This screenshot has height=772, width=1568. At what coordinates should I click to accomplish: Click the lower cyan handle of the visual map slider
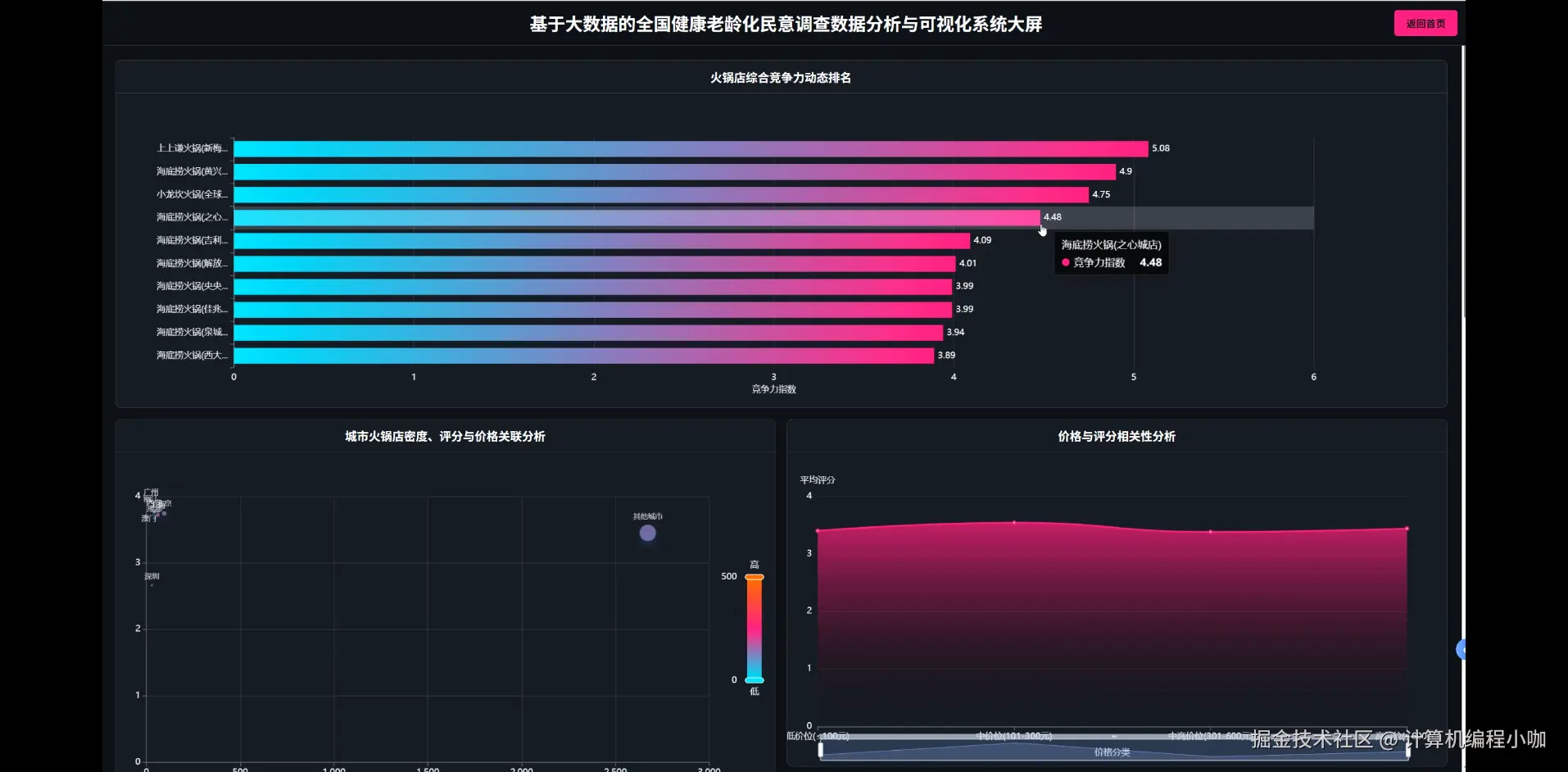coord(755,680)
